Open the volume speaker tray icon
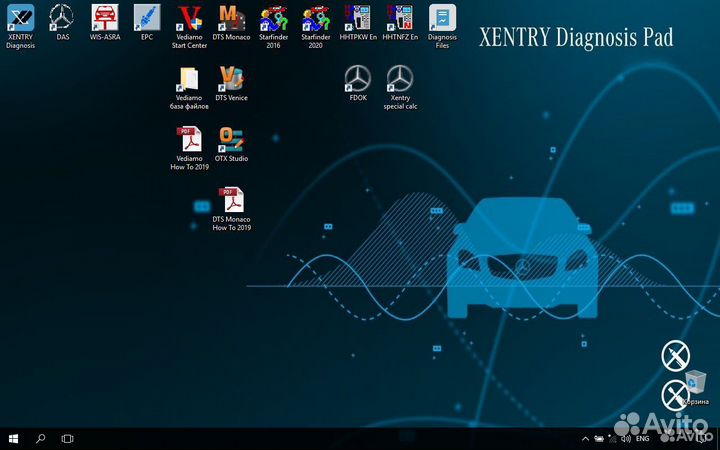This screenshot has height=450, width=720. click(625, 439)
